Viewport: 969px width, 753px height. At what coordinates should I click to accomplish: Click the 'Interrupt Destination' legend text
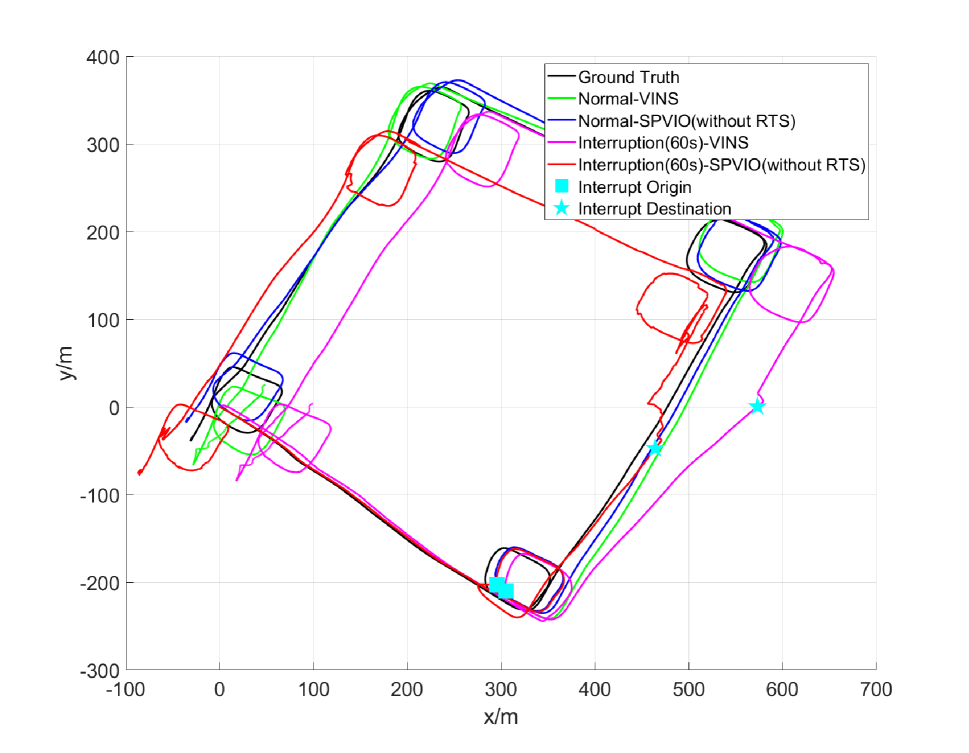coord(654,209)
